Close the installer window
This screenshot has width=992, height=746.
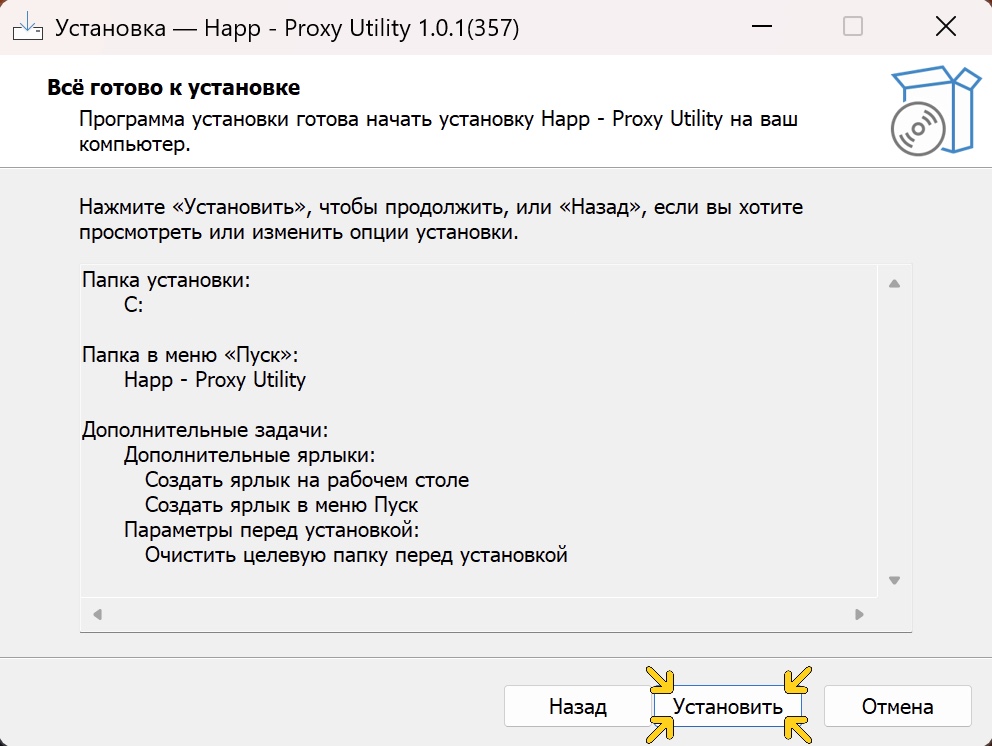tap(945, 27)
